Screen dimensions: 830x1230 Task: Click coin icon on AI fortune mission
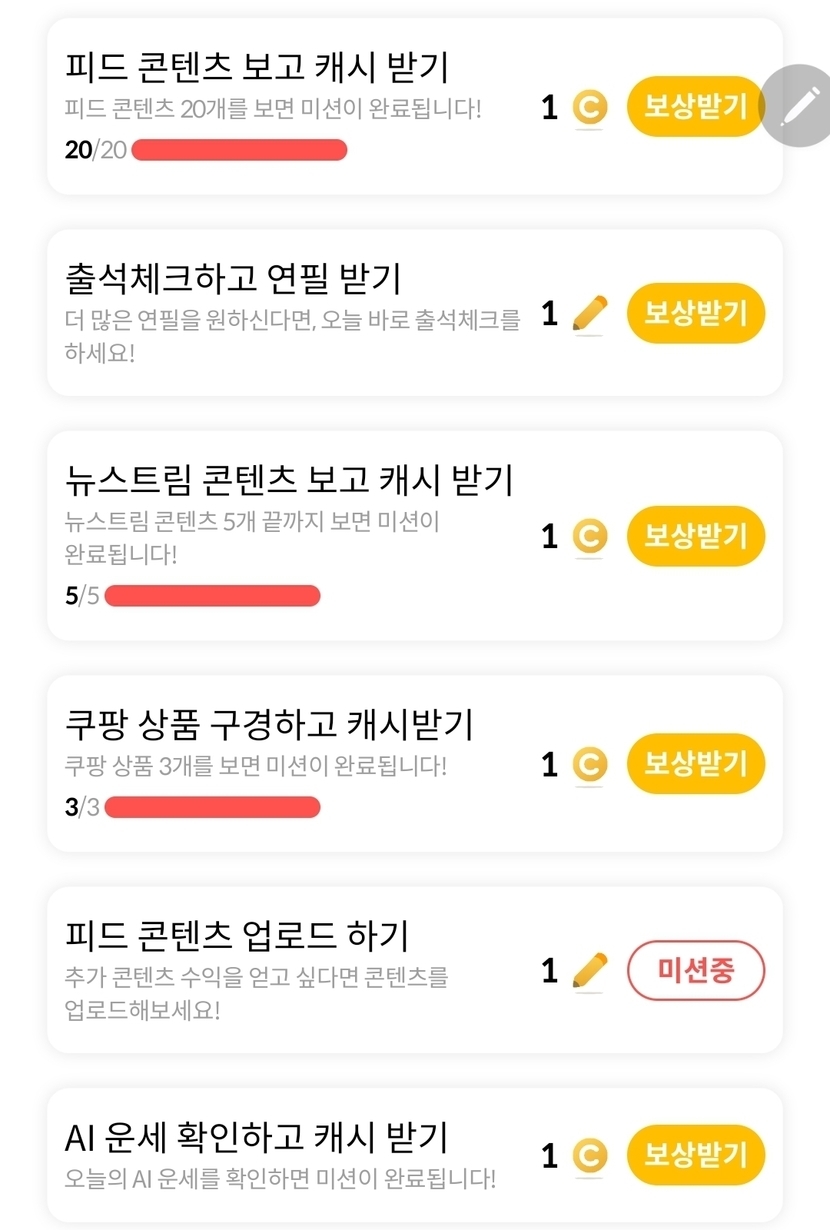pos(590,1156)
